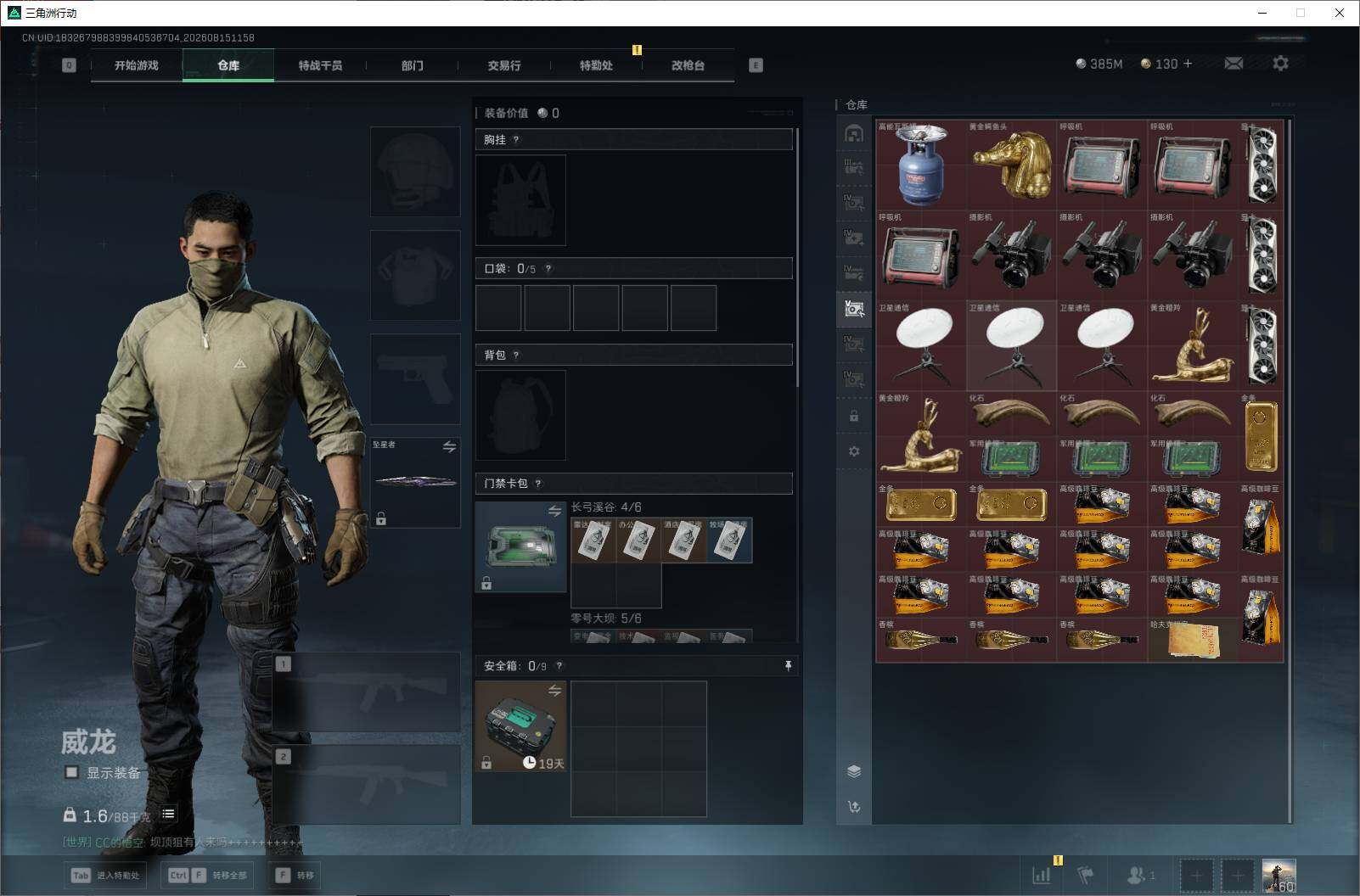Switch to the 仓库 tab
The width and height of the screenshot is (1360, 896).
pos(228,65)
